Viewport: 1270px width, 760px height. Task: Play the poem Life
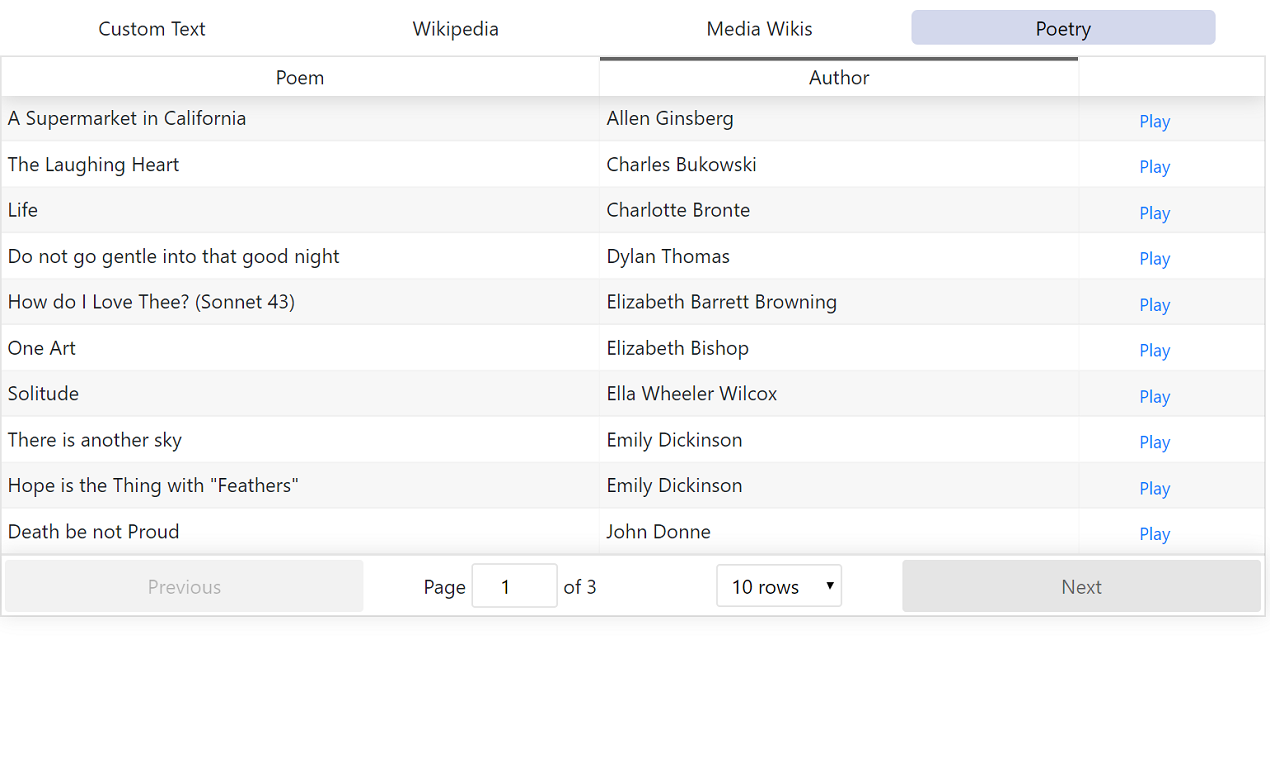pos(1154,213)
